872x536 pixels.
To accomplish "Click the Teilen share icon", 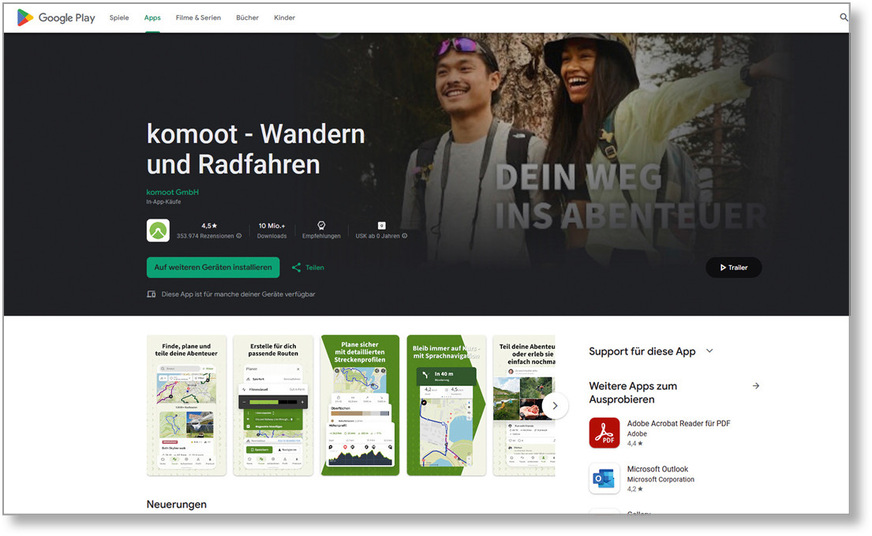I will tap(297, 268).
